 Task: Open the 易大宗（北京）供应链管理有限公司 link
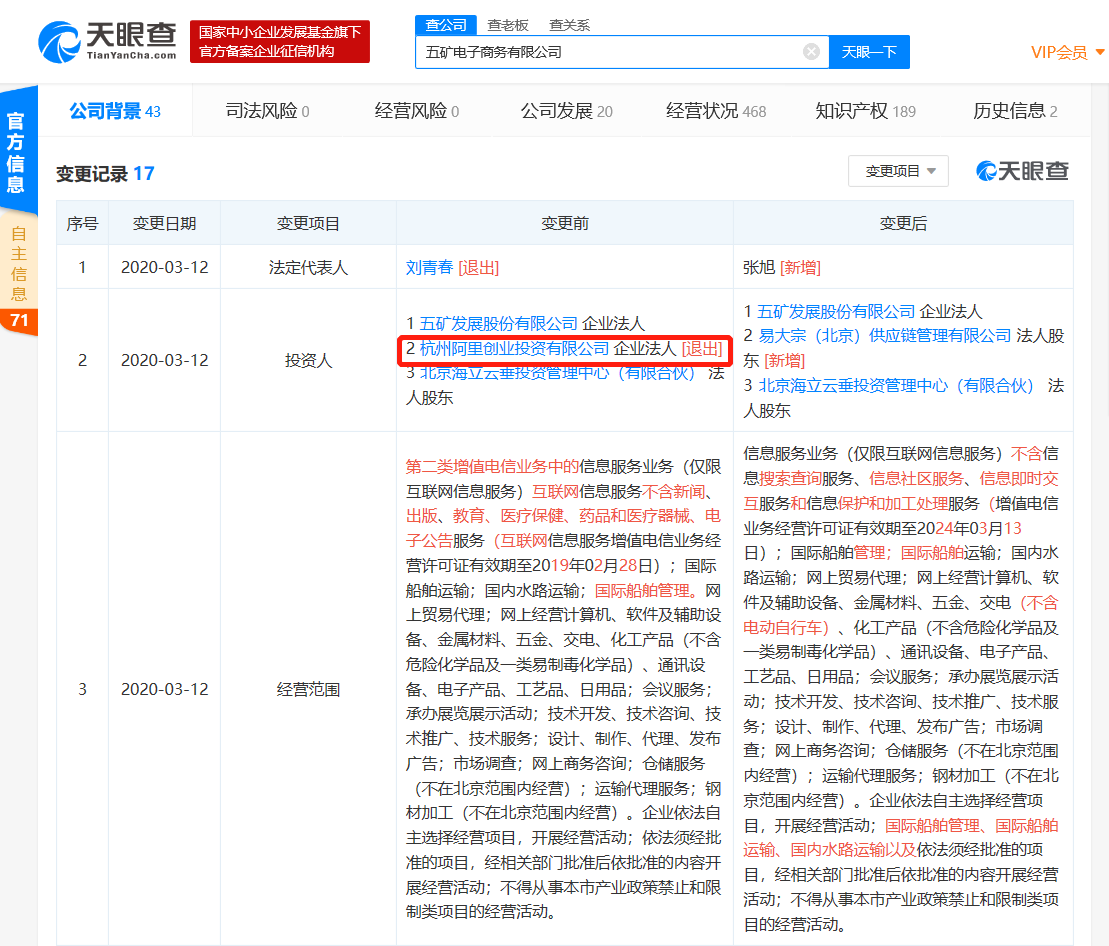click(885, 336)
